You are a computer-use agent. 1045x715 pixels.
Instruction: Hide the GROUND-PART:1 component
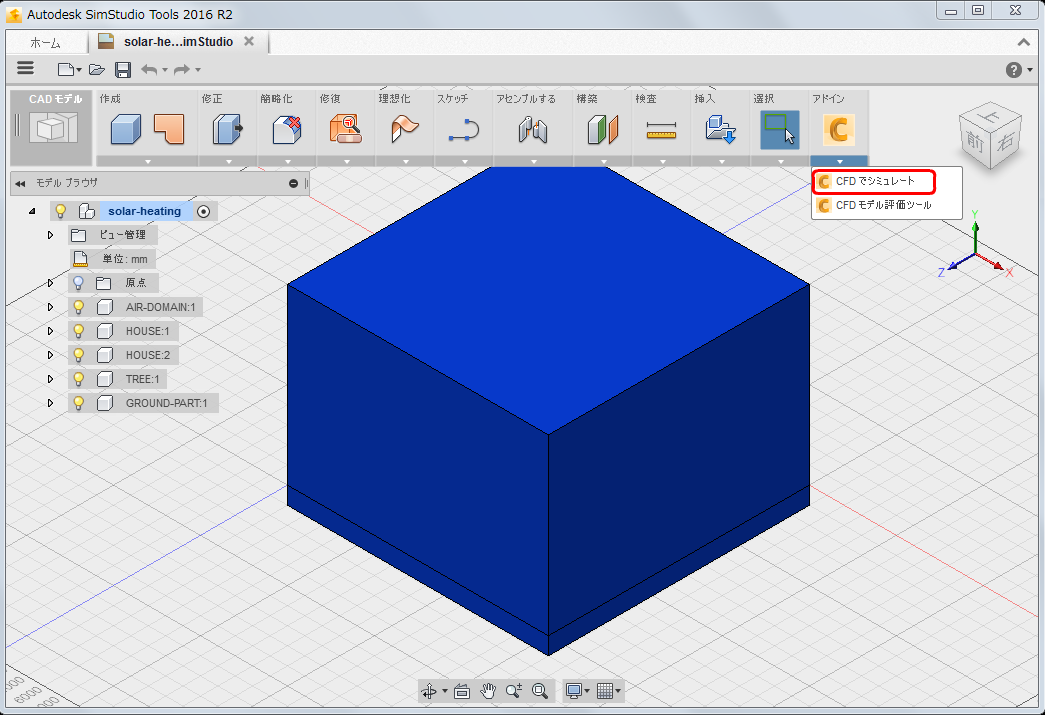(x=79, y=402)
